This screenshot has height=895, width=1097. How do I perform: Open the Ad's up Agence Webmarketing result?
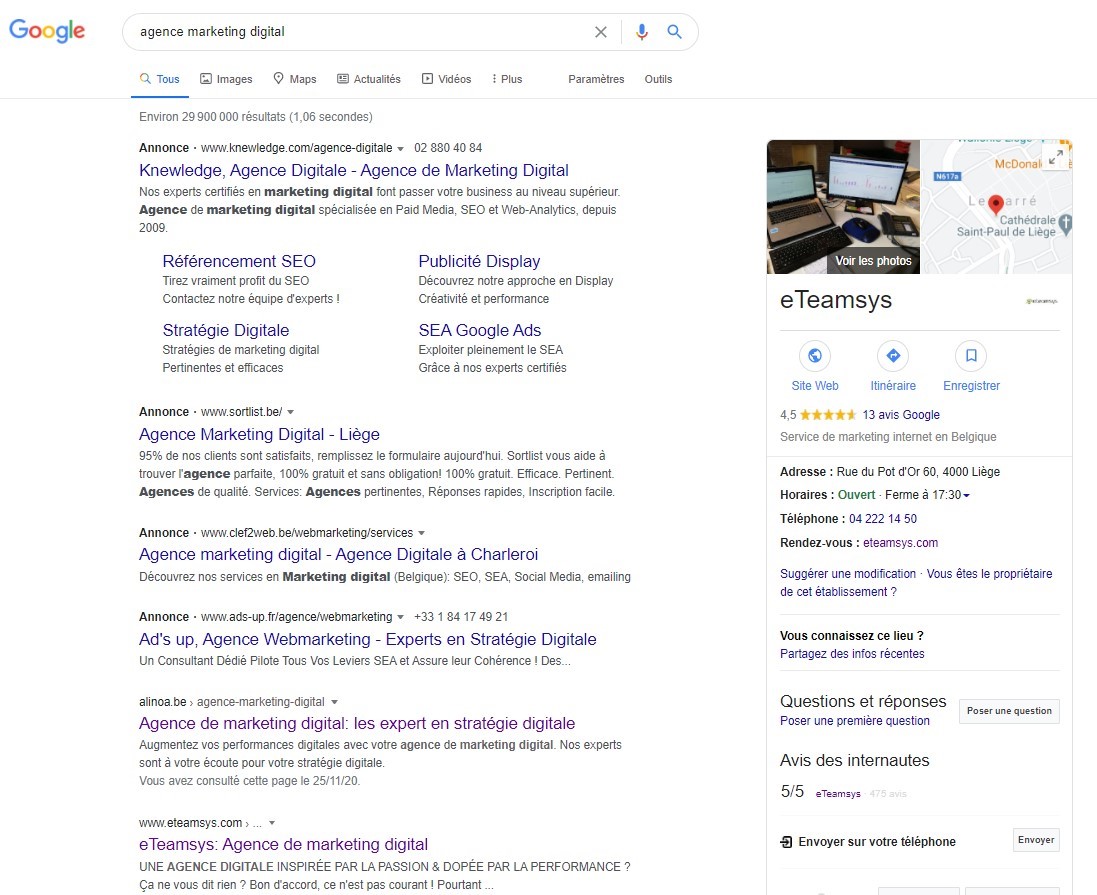pyautogui.click(x=367, y=639)
